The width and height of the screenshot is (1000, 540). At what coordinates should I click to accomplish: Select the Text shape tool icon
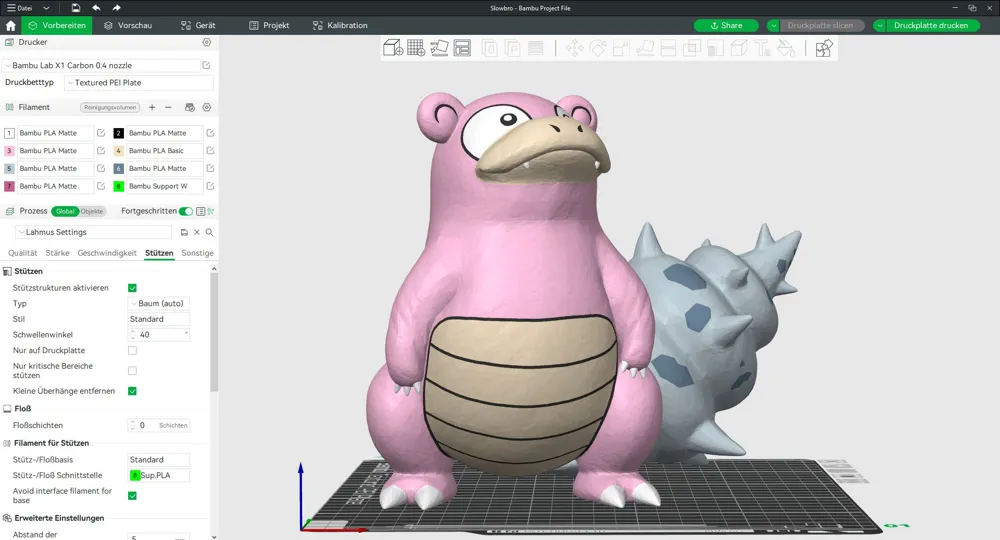click(x=762, y=48)
